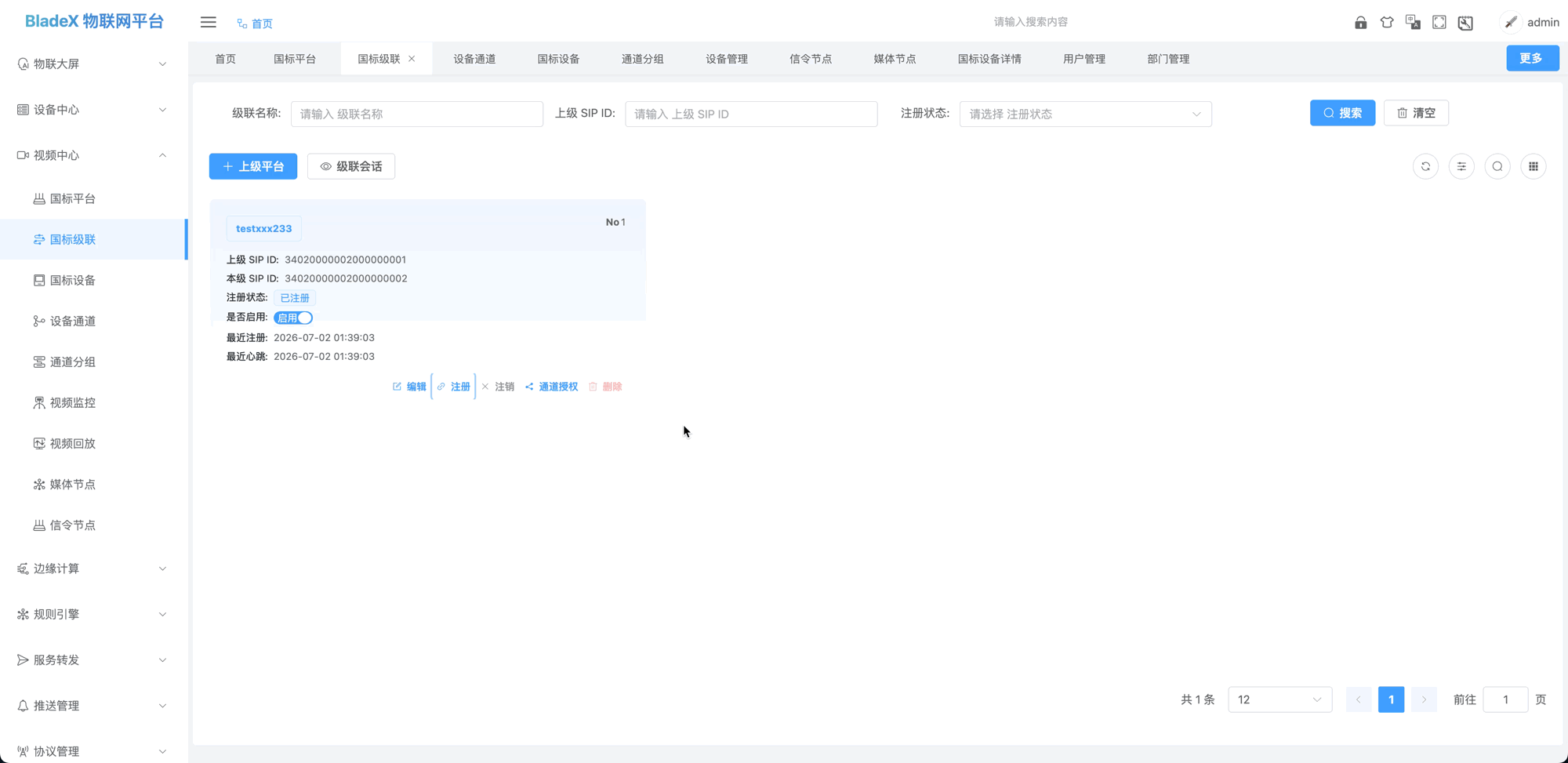Image resolution: width=1568 pixels, height=763 pixels.
Task: Toggle the fullscreen icon
Action: tap(1439, 23)
